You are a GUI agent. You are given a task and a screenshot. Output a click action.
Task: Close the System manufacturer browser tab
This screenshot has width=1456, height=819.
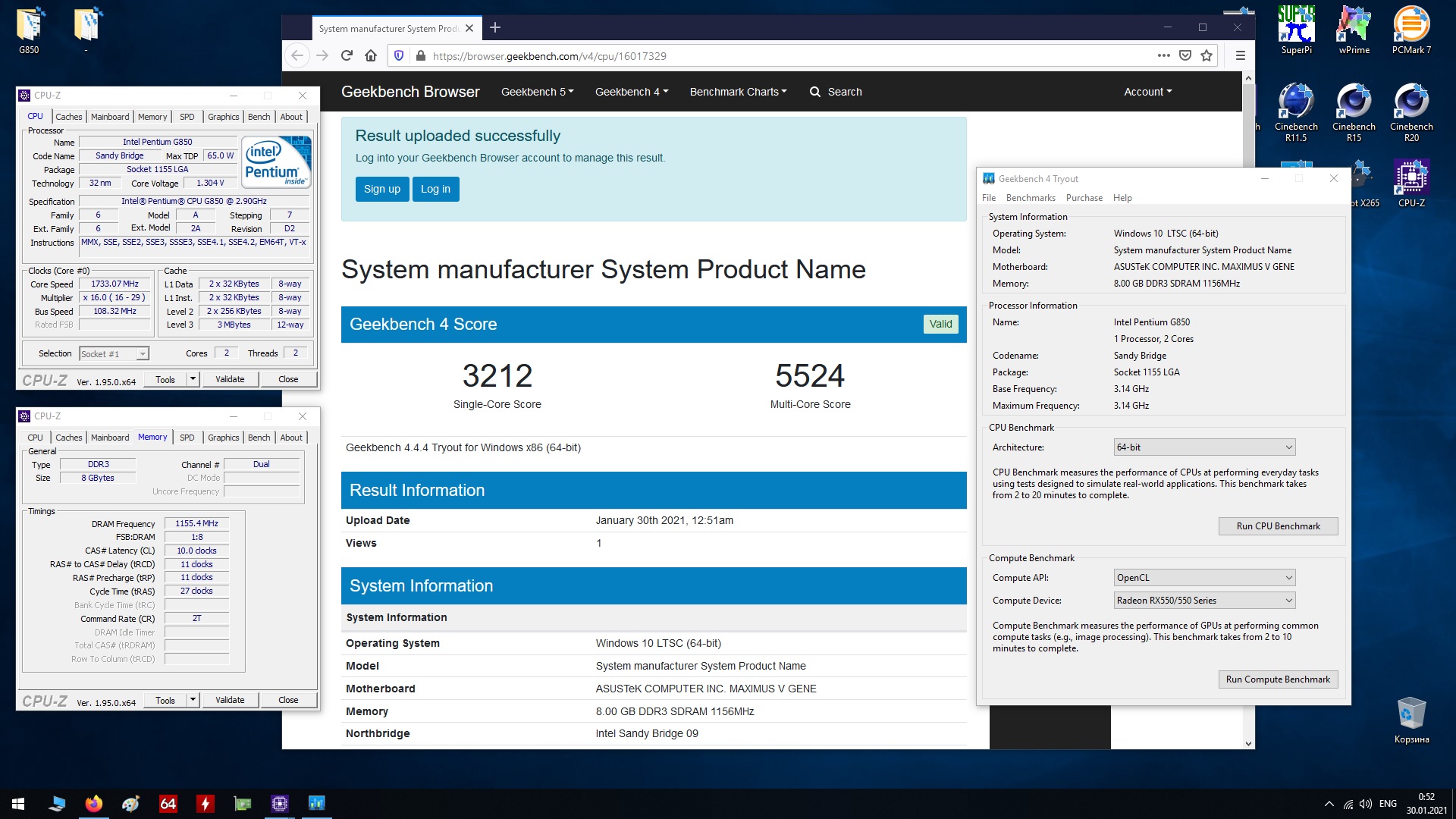click(x=469, y=28)
